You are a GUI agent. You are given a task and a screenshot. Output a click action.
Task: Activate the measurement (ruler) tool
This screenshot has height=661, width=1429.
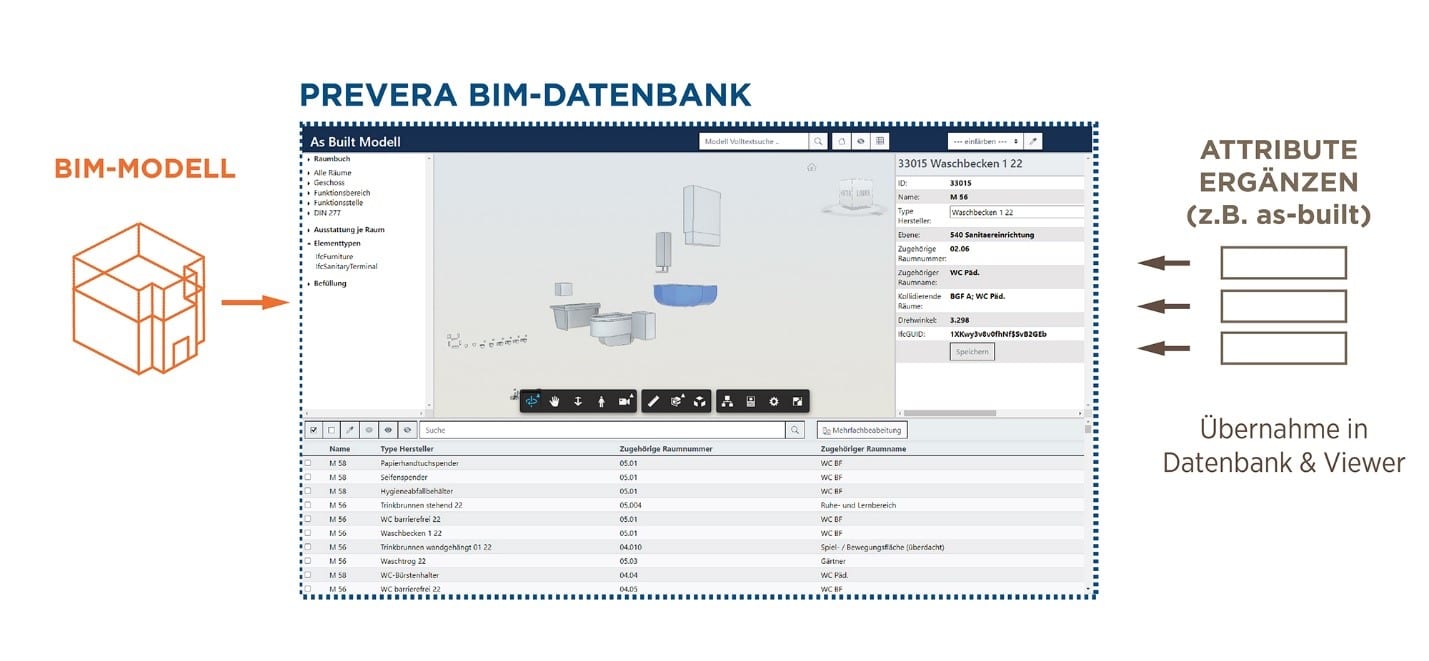[654, 401]
